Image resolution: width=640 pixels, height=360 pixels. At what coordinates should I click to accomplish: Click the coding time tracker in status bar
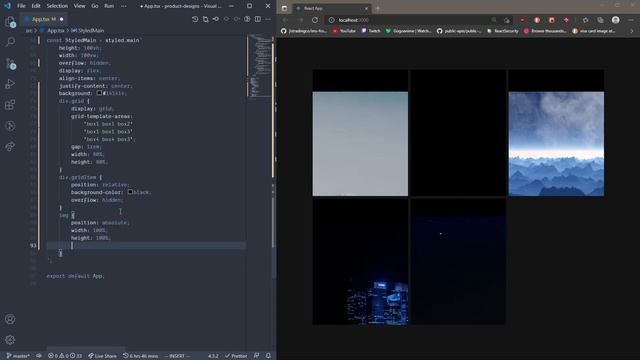(140, 356)
